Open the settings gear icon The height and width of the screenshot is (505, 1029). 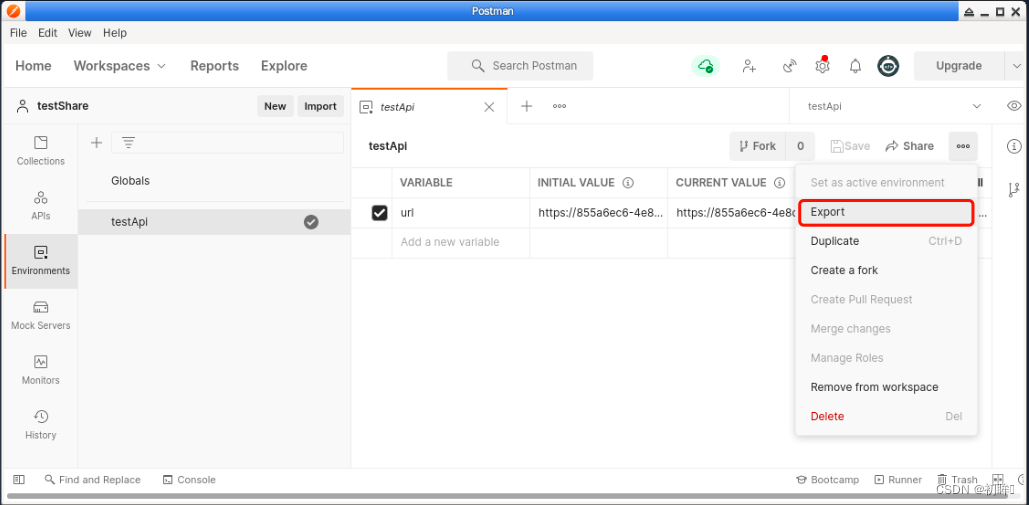click(822, 66)
